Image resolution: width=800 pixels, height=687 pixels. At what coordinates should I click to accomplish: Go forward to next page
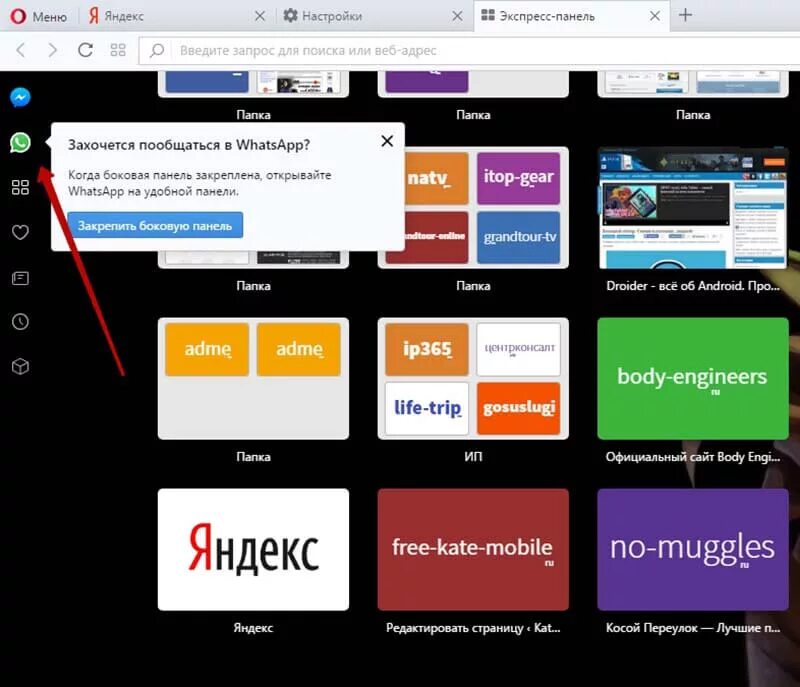pyautogui.click(x=53, y=50)
